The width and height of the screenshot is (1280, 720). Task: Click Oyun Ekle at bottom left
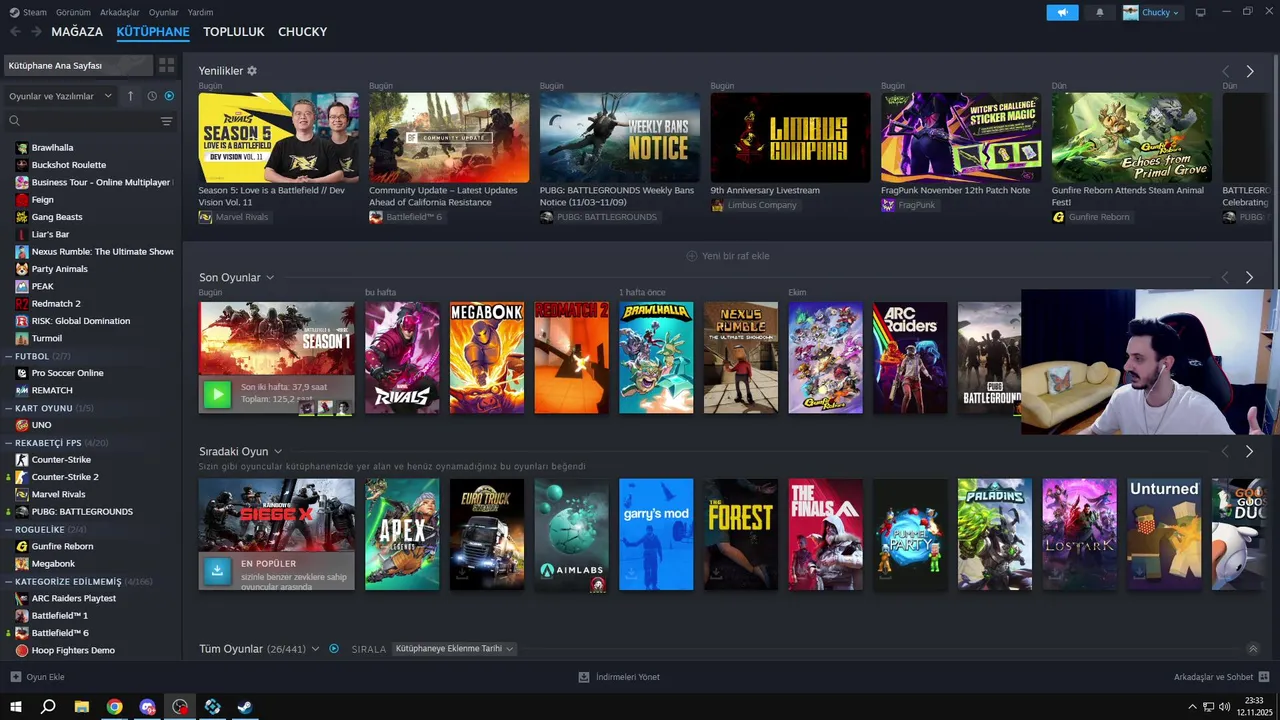[38, 677]
